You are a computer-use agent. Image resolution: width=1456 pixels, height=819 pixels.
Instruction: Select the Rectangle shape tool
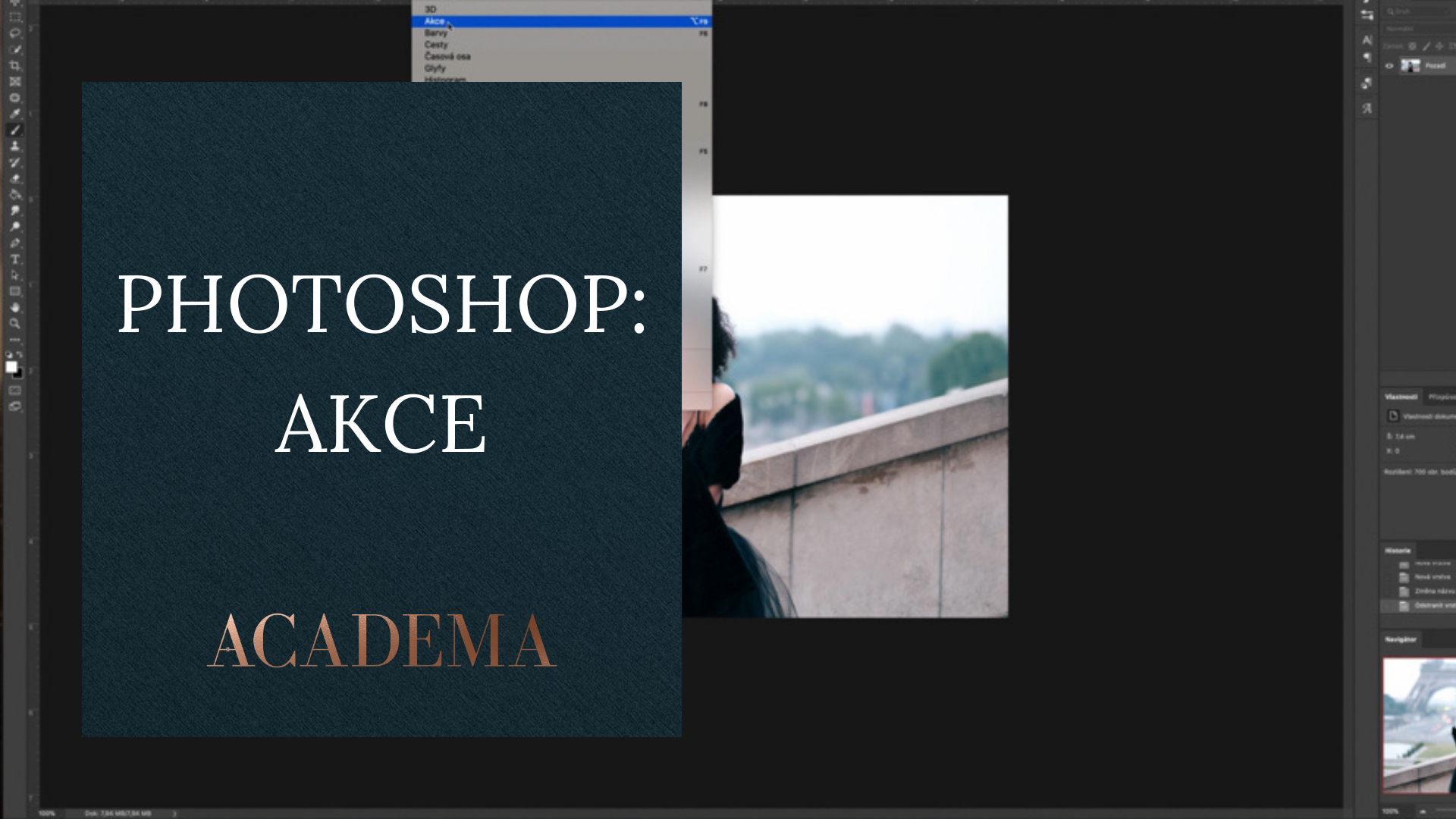(14, 291)
